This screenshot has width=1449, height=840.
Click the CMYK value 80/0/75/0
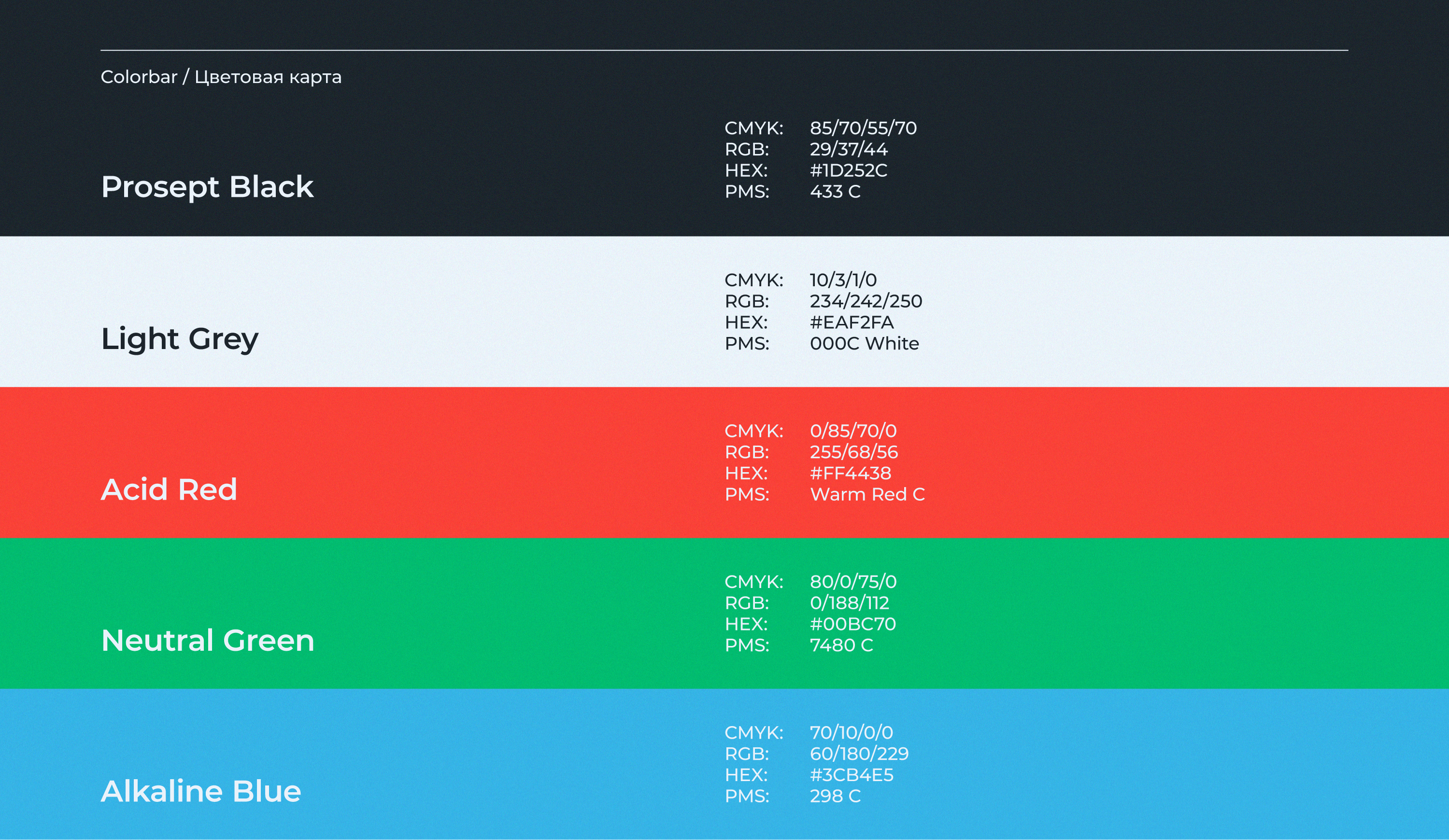(852, 582)
